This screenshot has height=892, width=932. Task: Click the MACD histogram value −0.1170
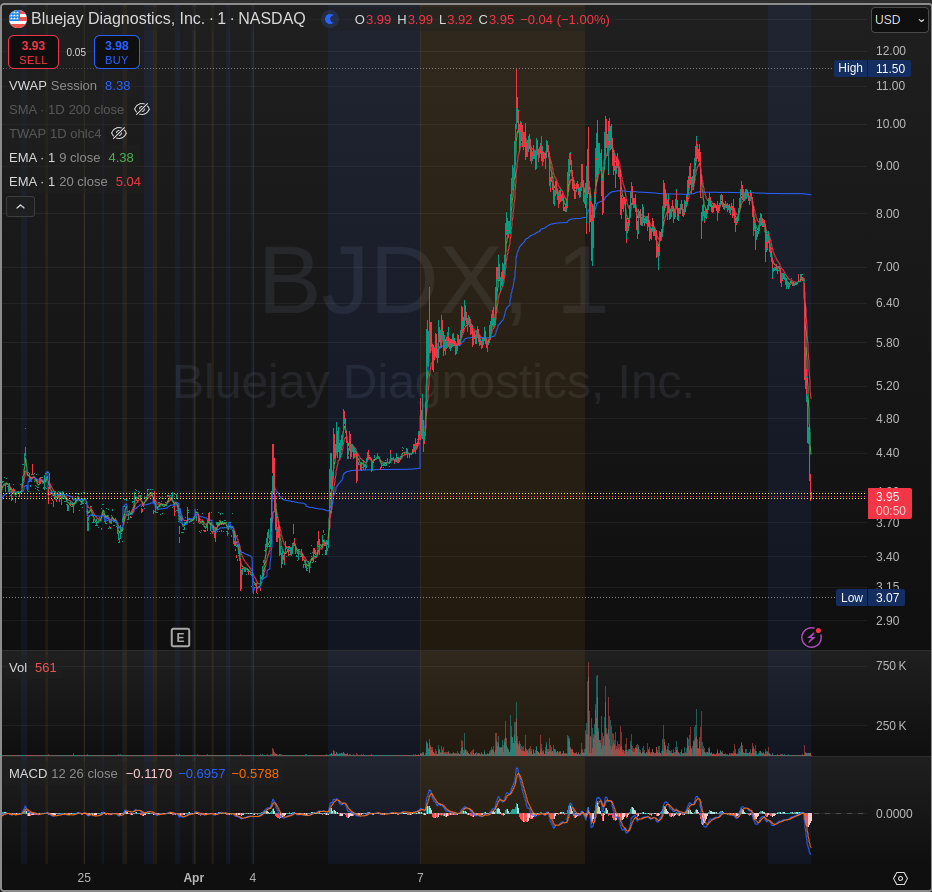pyautogui.click(x=149, y=774)
